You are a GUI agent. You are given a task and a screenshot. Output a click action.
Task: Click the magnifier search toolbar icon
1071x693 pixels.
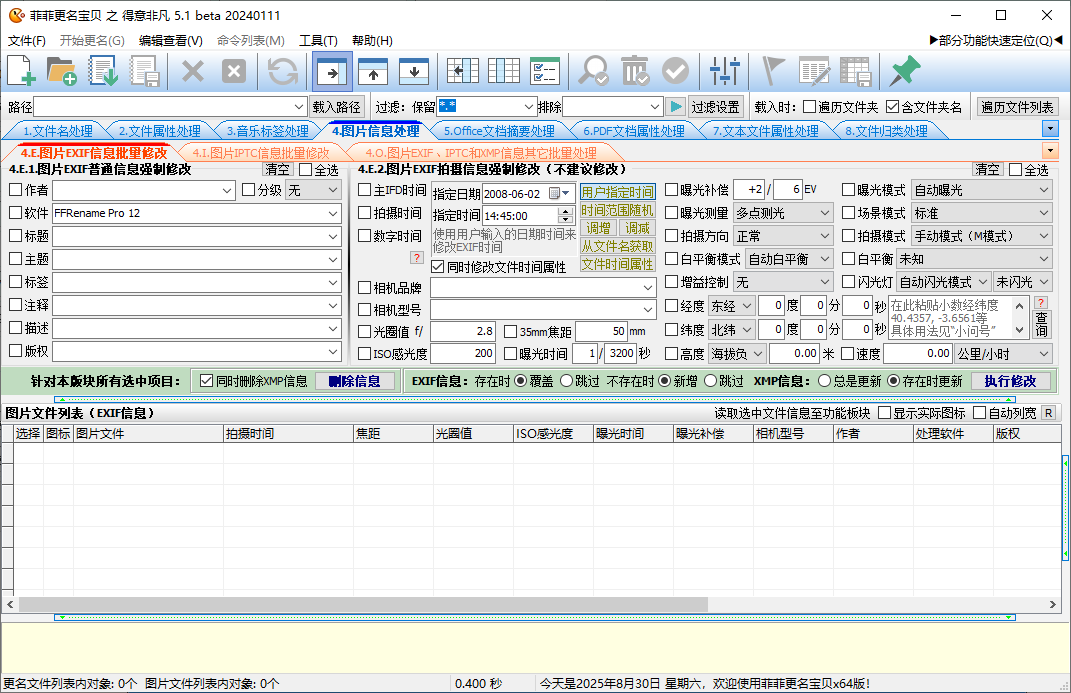point(594,71)
